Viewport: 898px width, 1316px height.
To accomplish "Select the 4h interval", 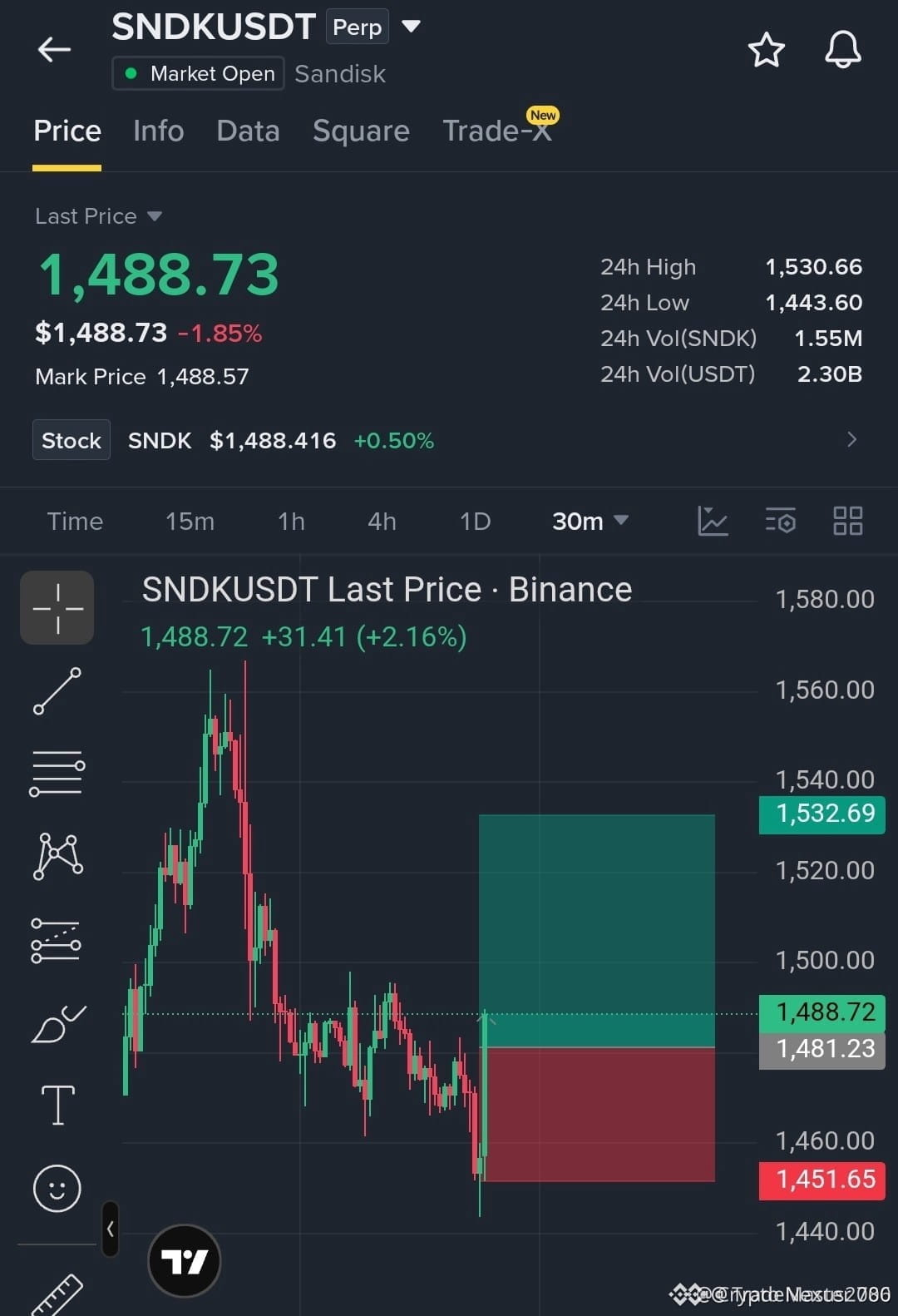I will (x=382, y=522).
